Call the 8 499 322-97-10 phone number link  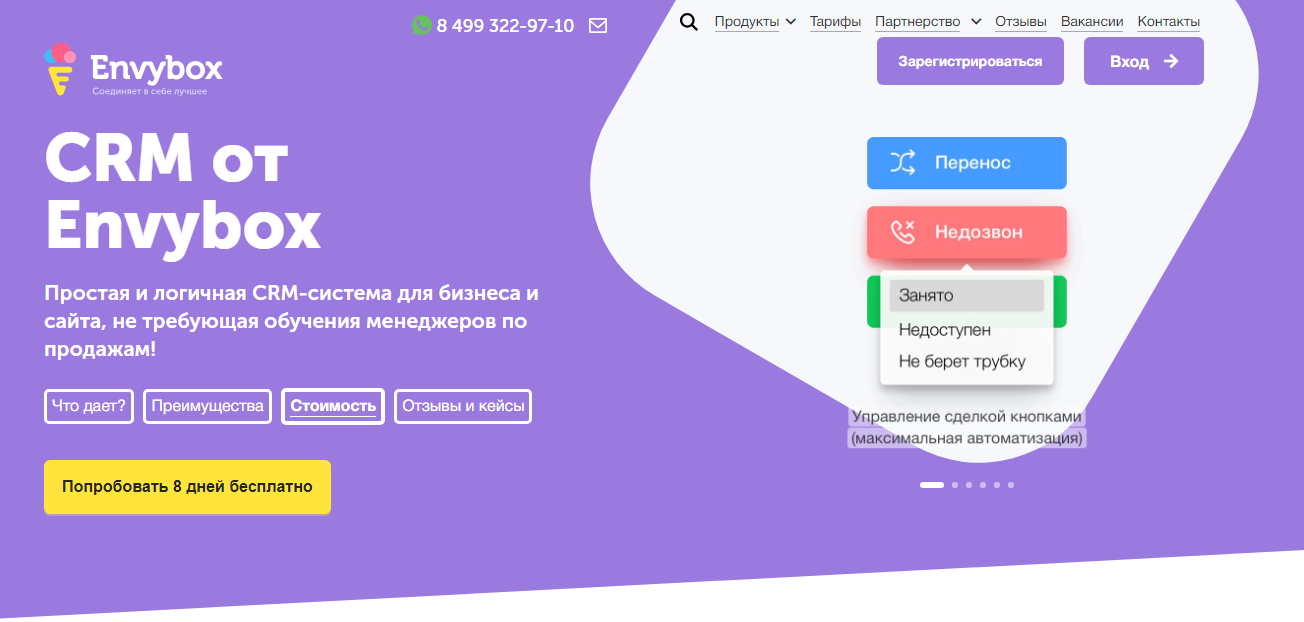(505, 25)
